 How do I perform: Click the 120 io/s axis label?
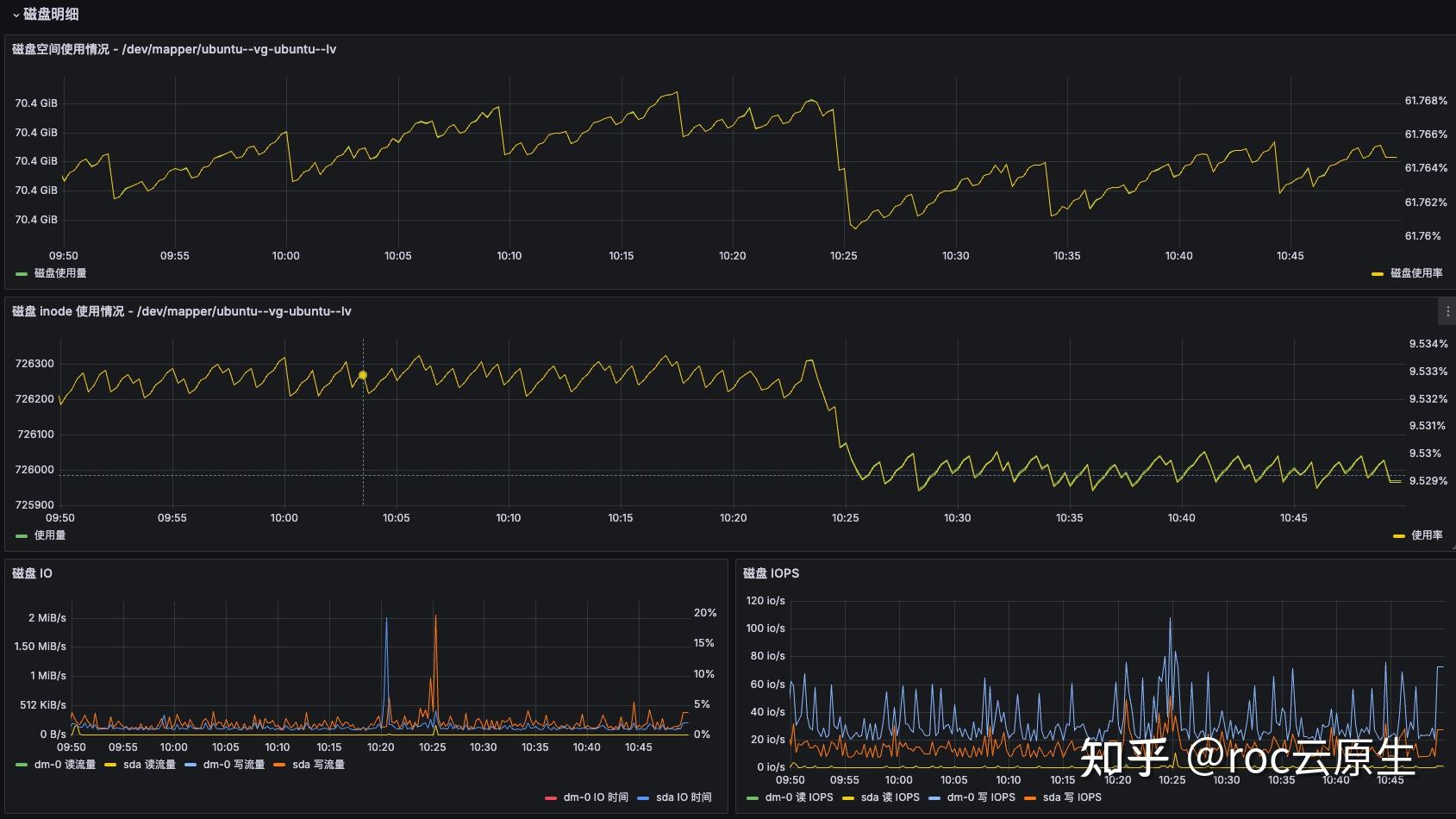tap(765, 601)
